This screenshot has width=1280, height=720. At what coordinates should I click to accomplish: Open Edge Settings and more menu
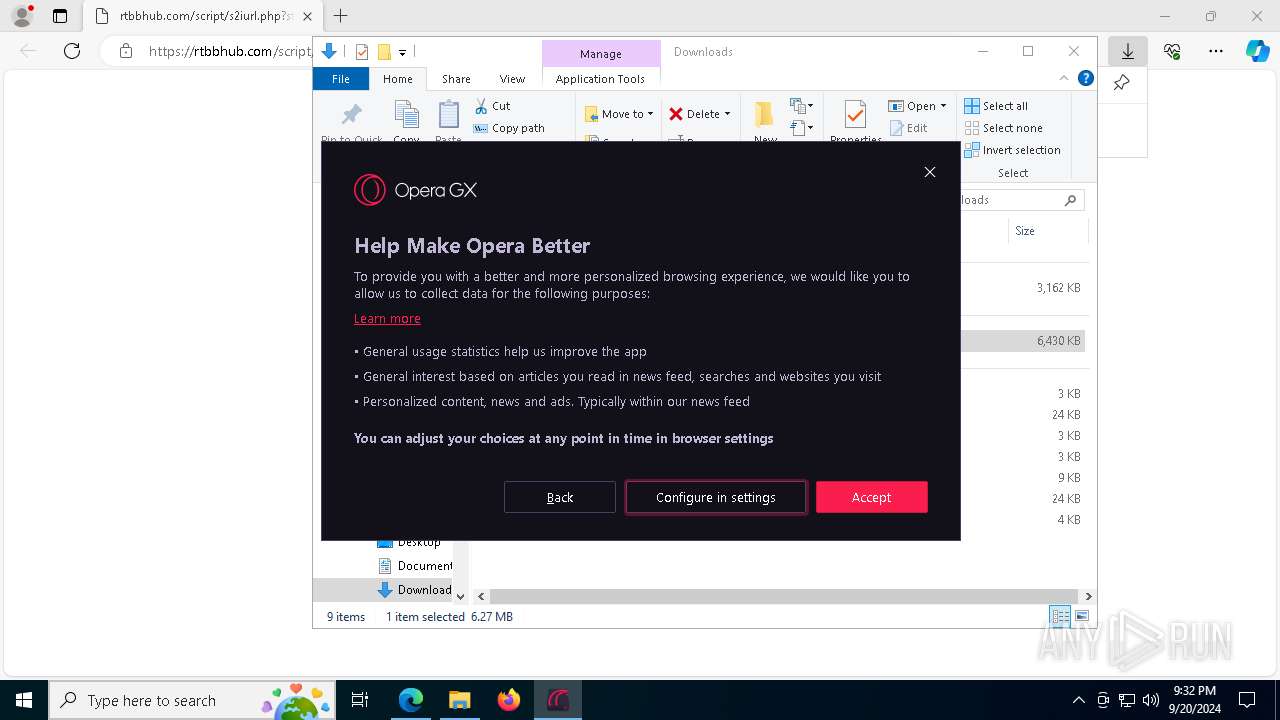click(x=1216, y=51)
